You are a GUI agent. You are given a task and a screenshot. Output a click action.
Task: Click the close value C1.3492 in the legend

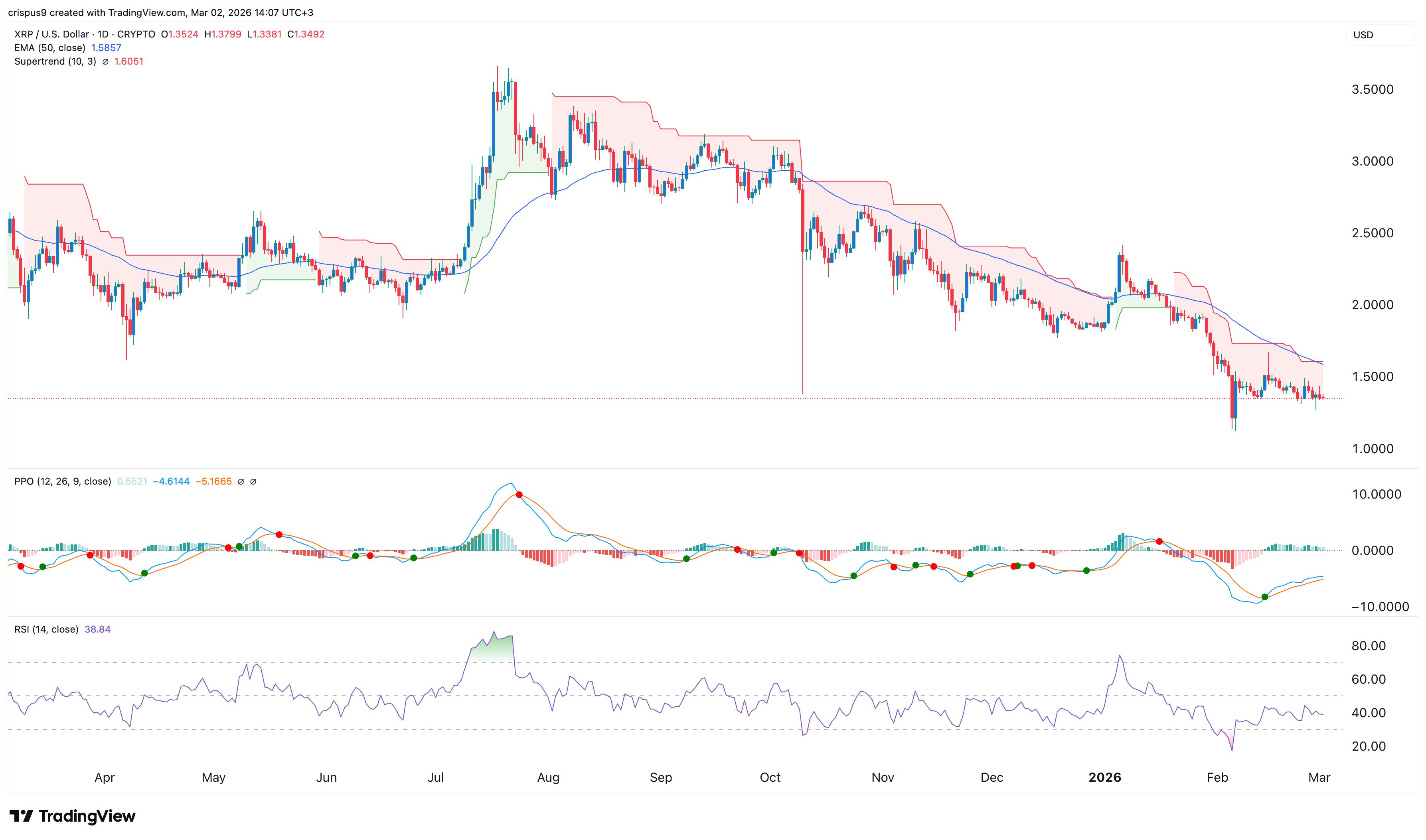pos(306,34)
